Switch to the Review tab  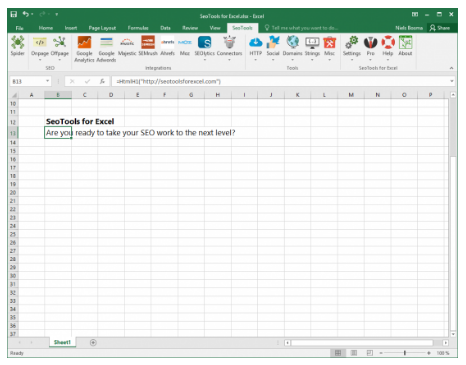coord(190,28)
